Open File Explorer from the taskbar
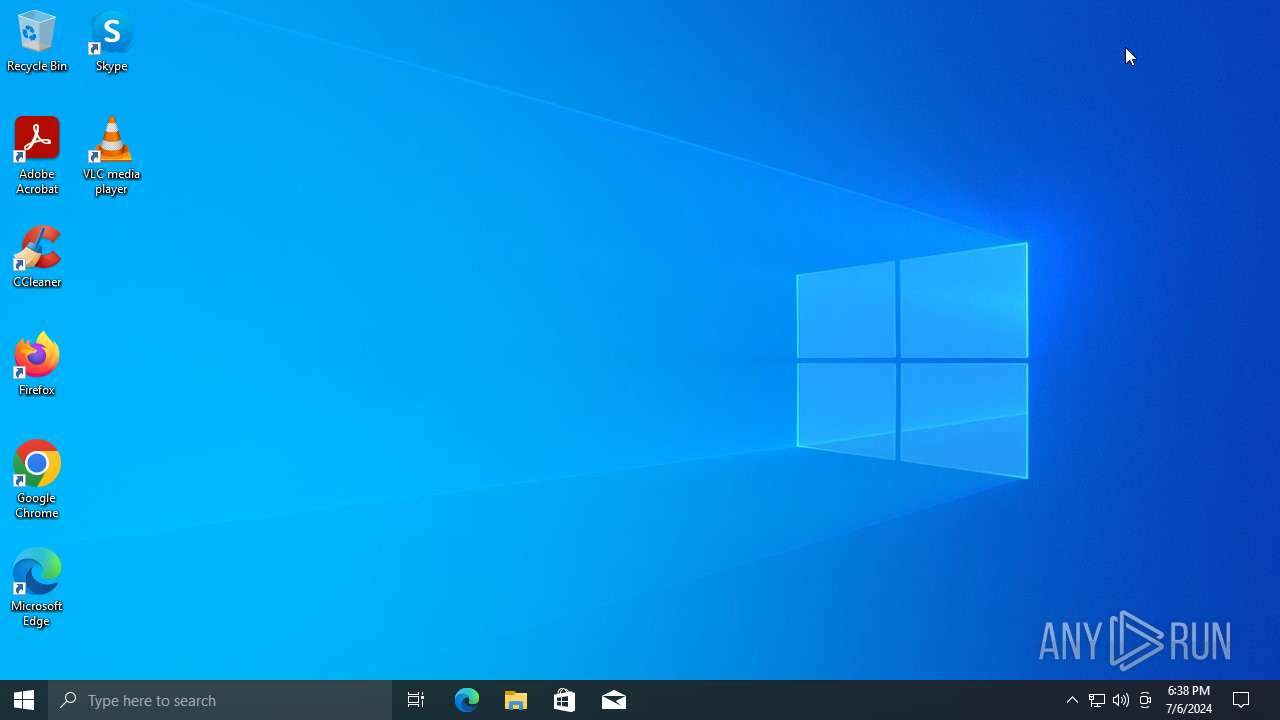The width and height of the screenshot is (1280, 720). tap(516, 700)
